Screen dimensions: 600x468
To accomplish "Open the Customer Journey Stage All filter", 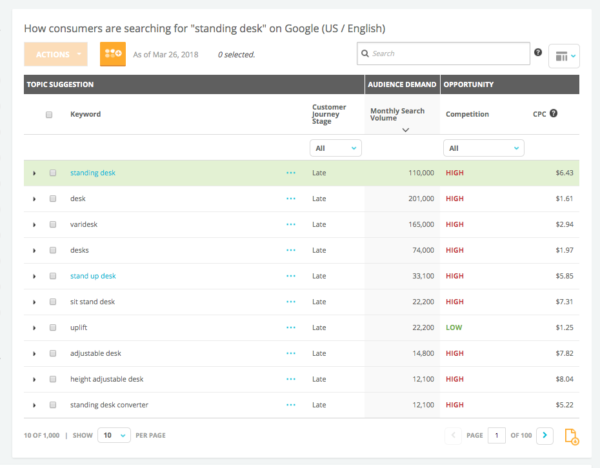I will tap(336, 148).
